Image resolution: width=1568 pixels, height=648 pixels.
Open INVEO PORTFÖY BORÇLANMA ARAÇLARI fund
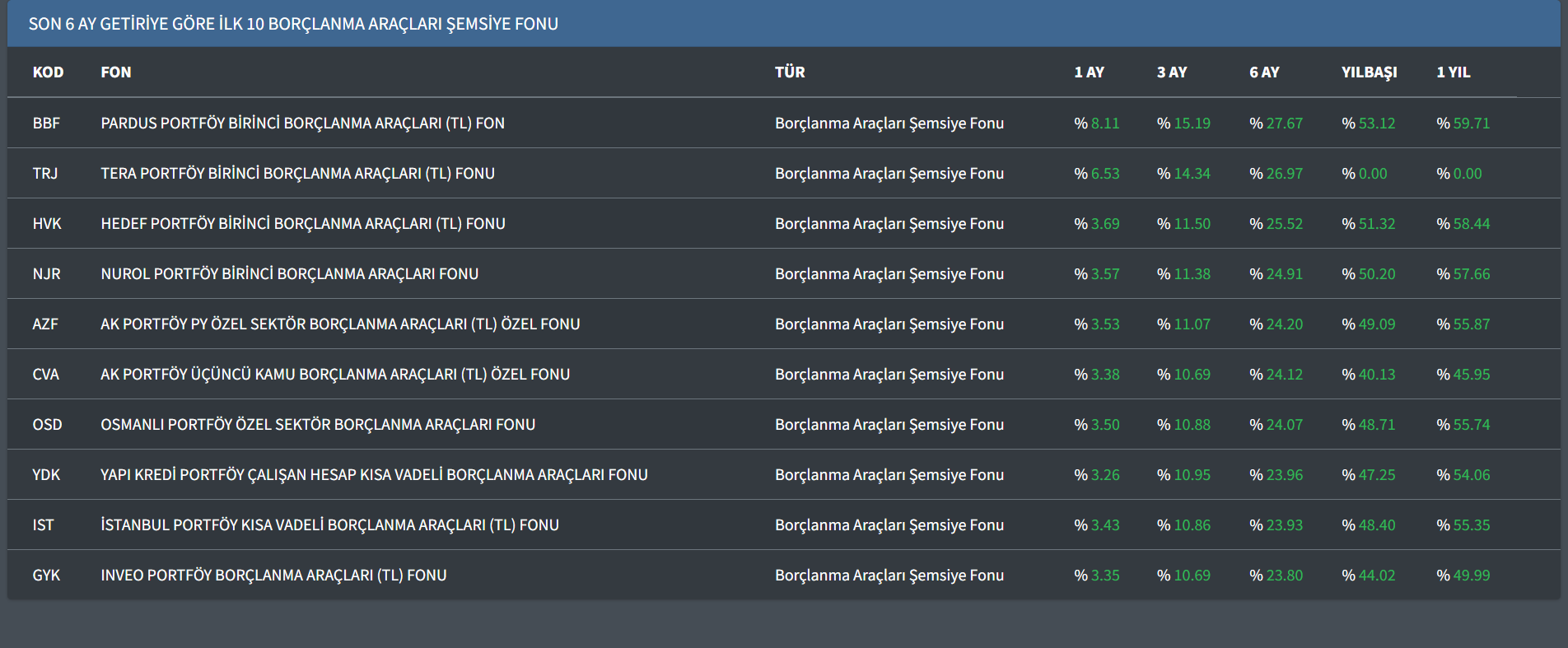click(x=273, y=576)
